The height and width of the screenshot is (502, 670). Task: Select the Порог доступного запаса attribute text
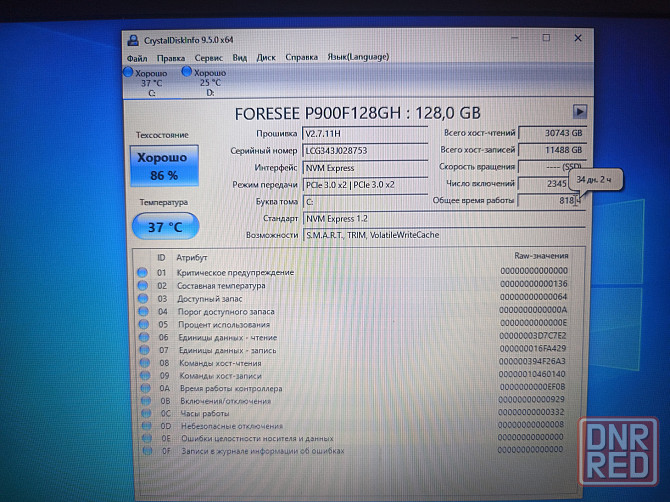click(226, 311)
